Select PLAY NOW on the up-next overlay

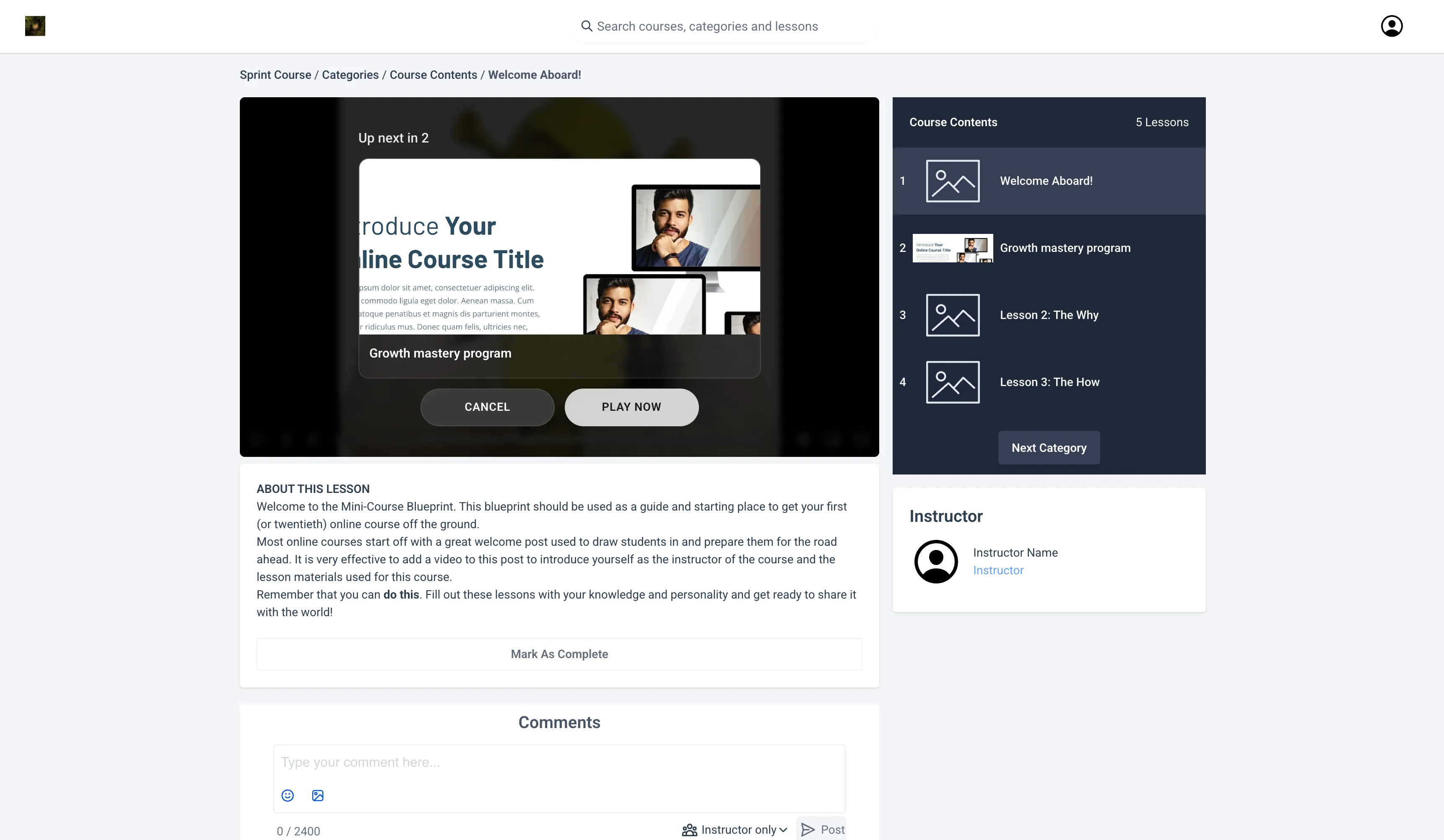coord(631,407)
